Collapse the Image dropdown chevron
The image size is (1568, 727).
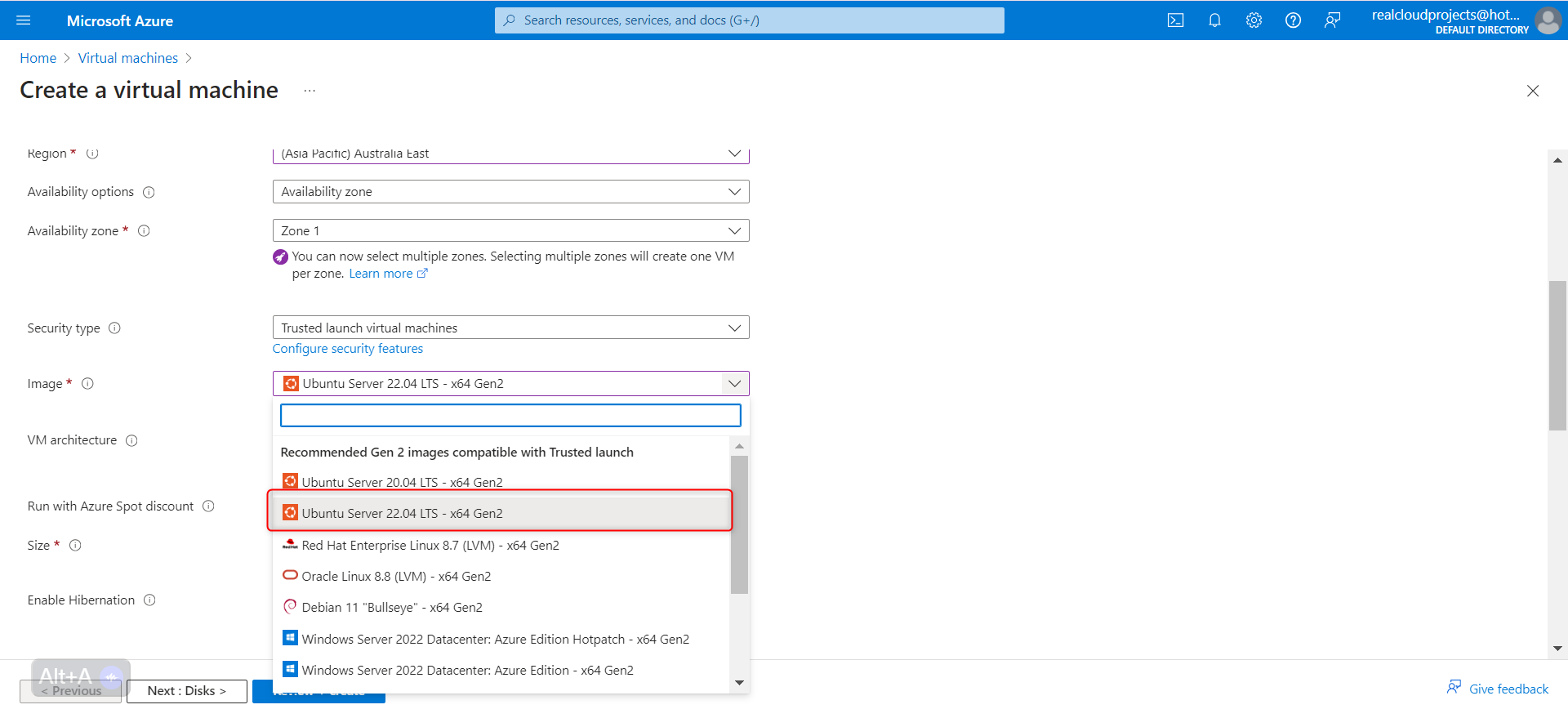click(x=735, y=383)
